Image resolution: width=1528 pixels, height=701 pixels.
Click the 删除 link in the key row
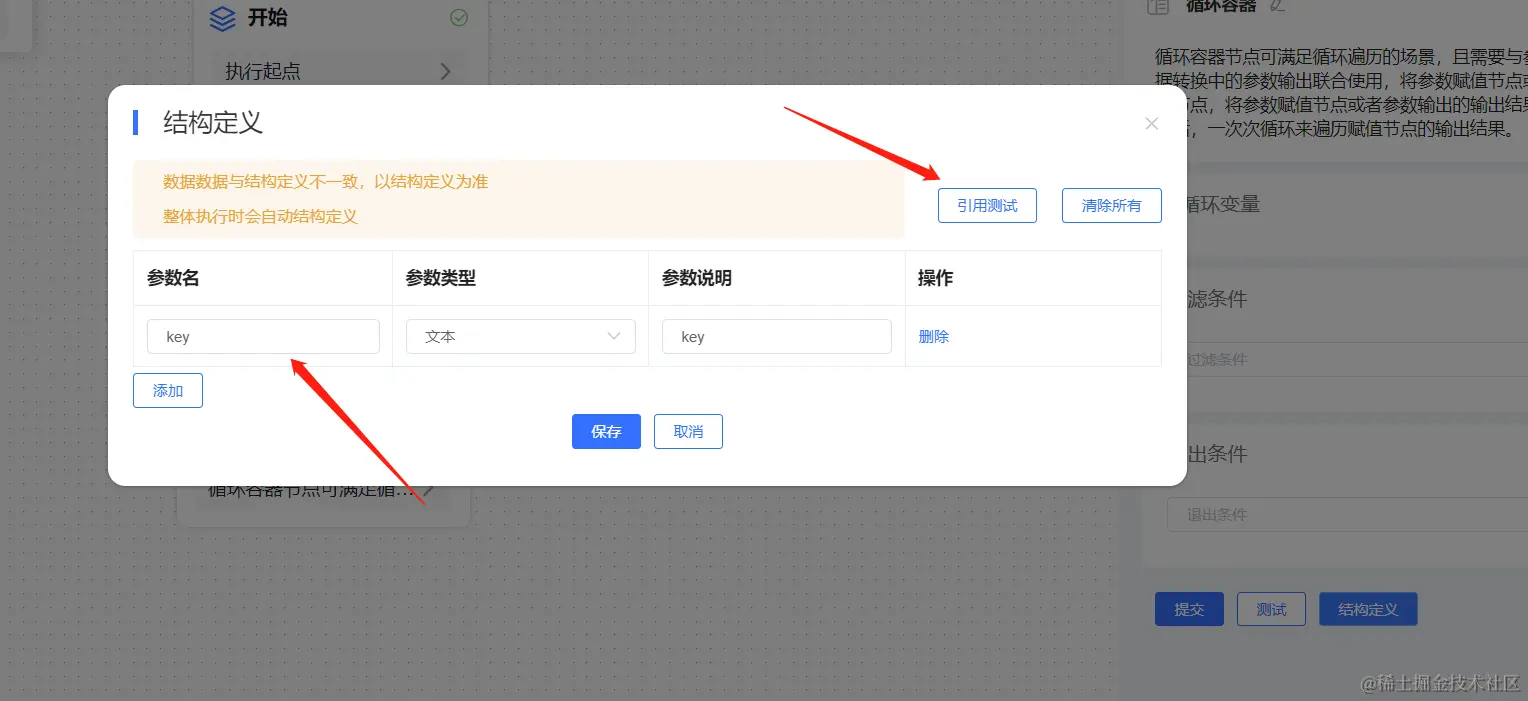(x=933, y=337)
